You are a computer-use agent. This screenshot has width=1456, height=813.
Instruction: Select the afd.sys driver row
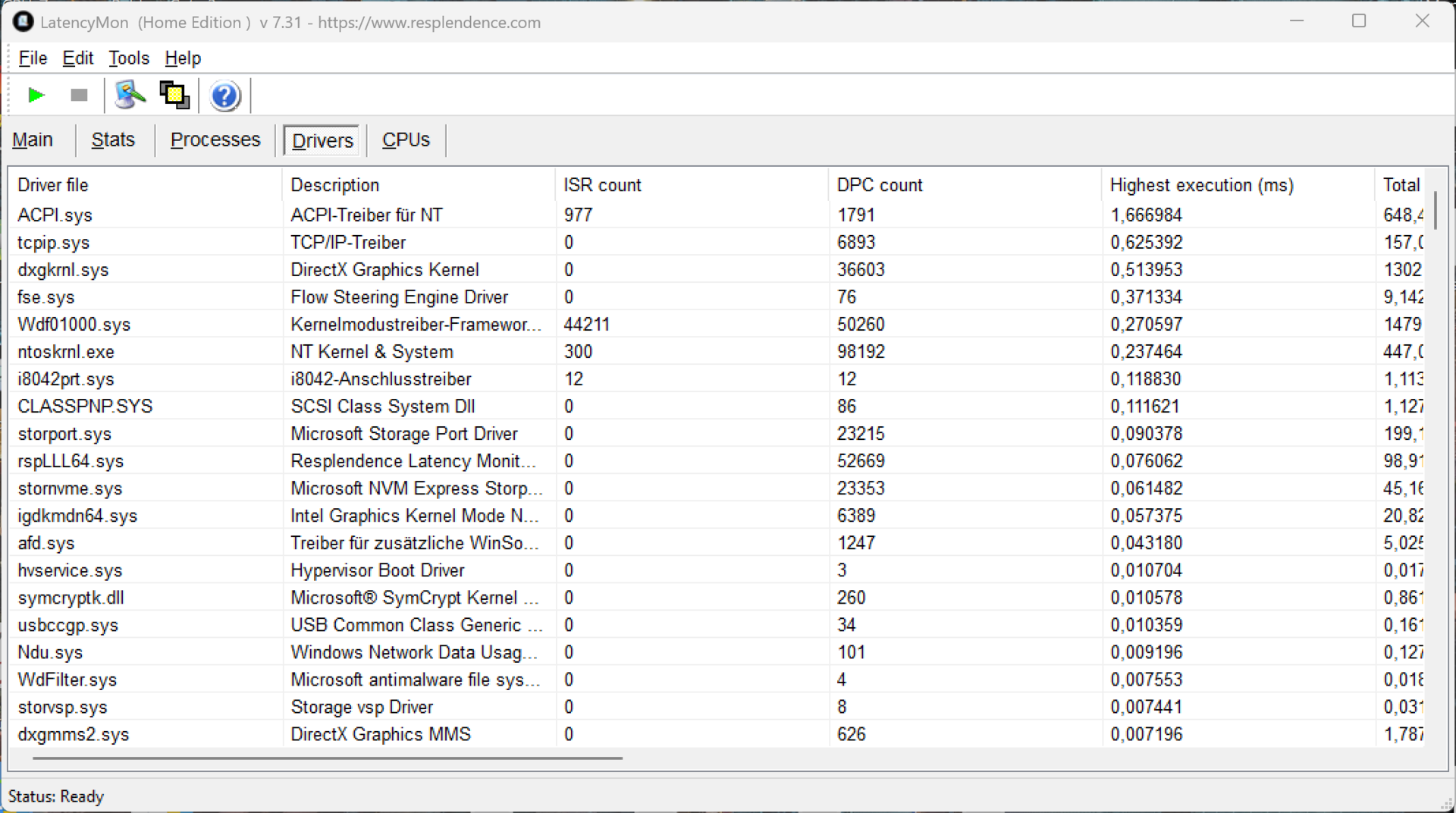(717, 543)
